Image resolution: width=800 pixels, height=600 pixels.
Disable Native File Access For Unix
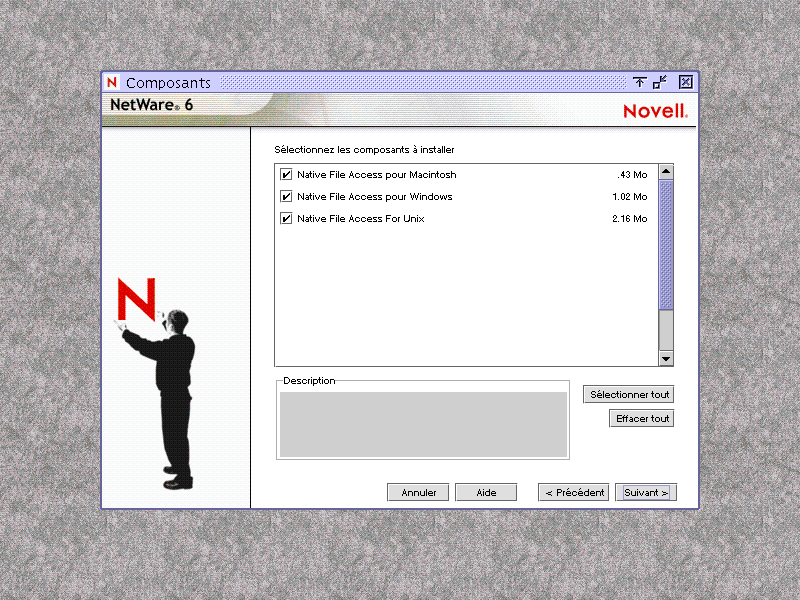(x=286, y=218)
